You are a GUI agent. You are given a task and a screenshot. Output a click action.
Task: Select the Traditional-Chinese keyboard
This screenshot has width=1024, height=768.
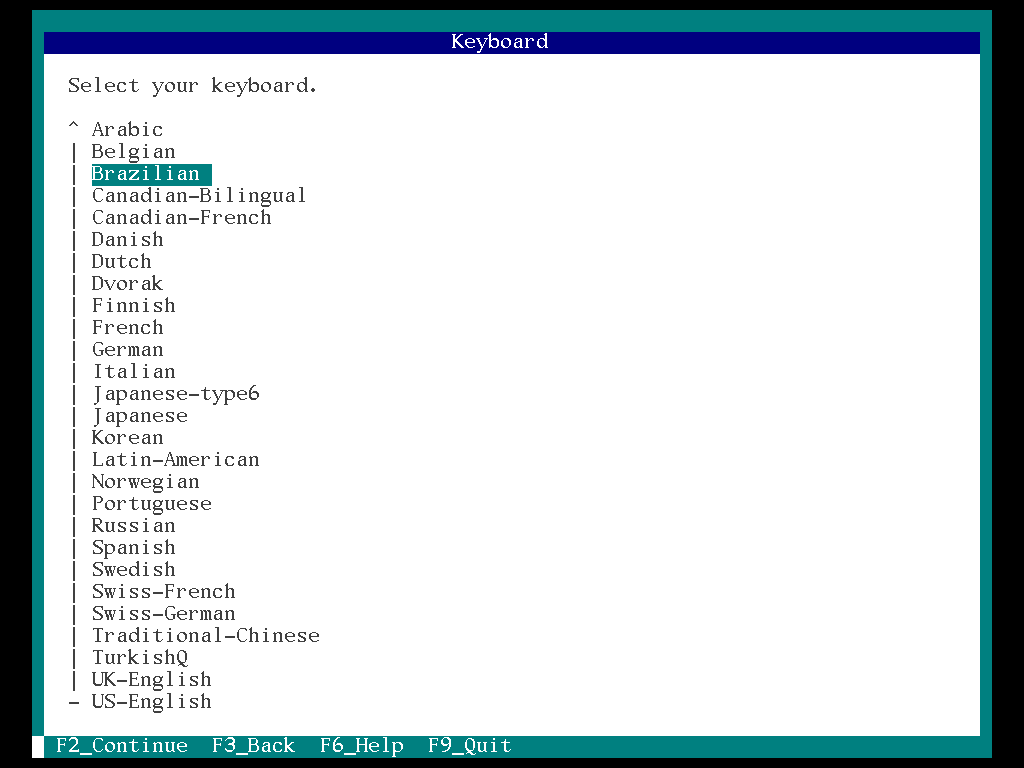(x=206, y=635)
